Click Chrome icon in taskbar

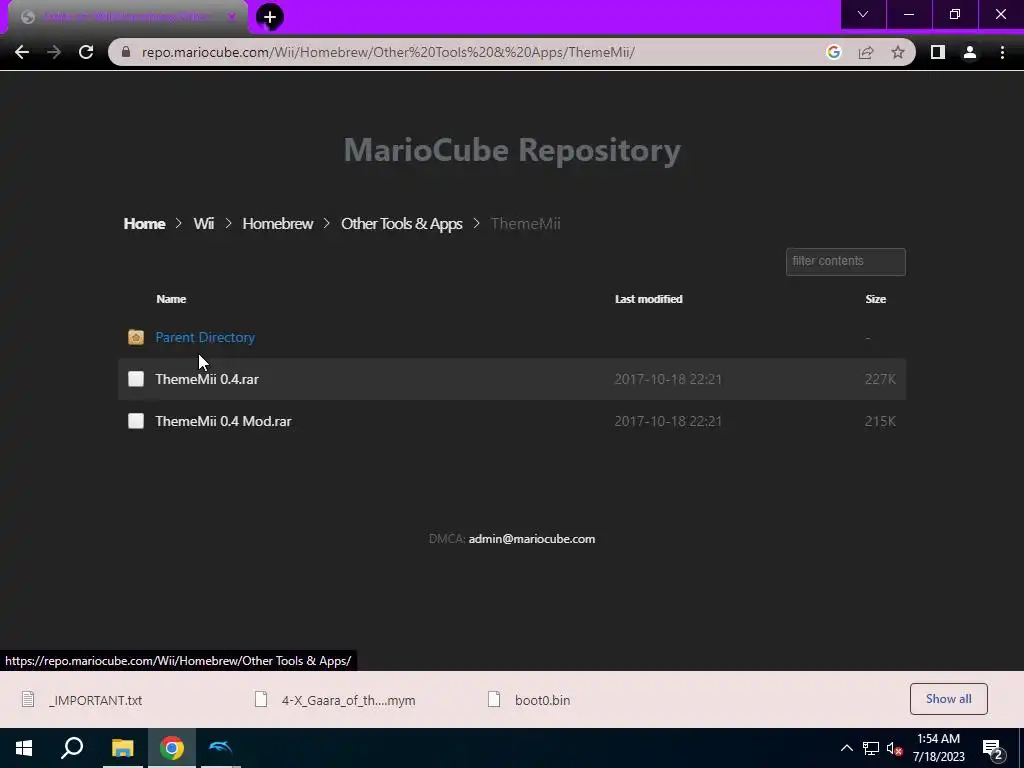172,748
